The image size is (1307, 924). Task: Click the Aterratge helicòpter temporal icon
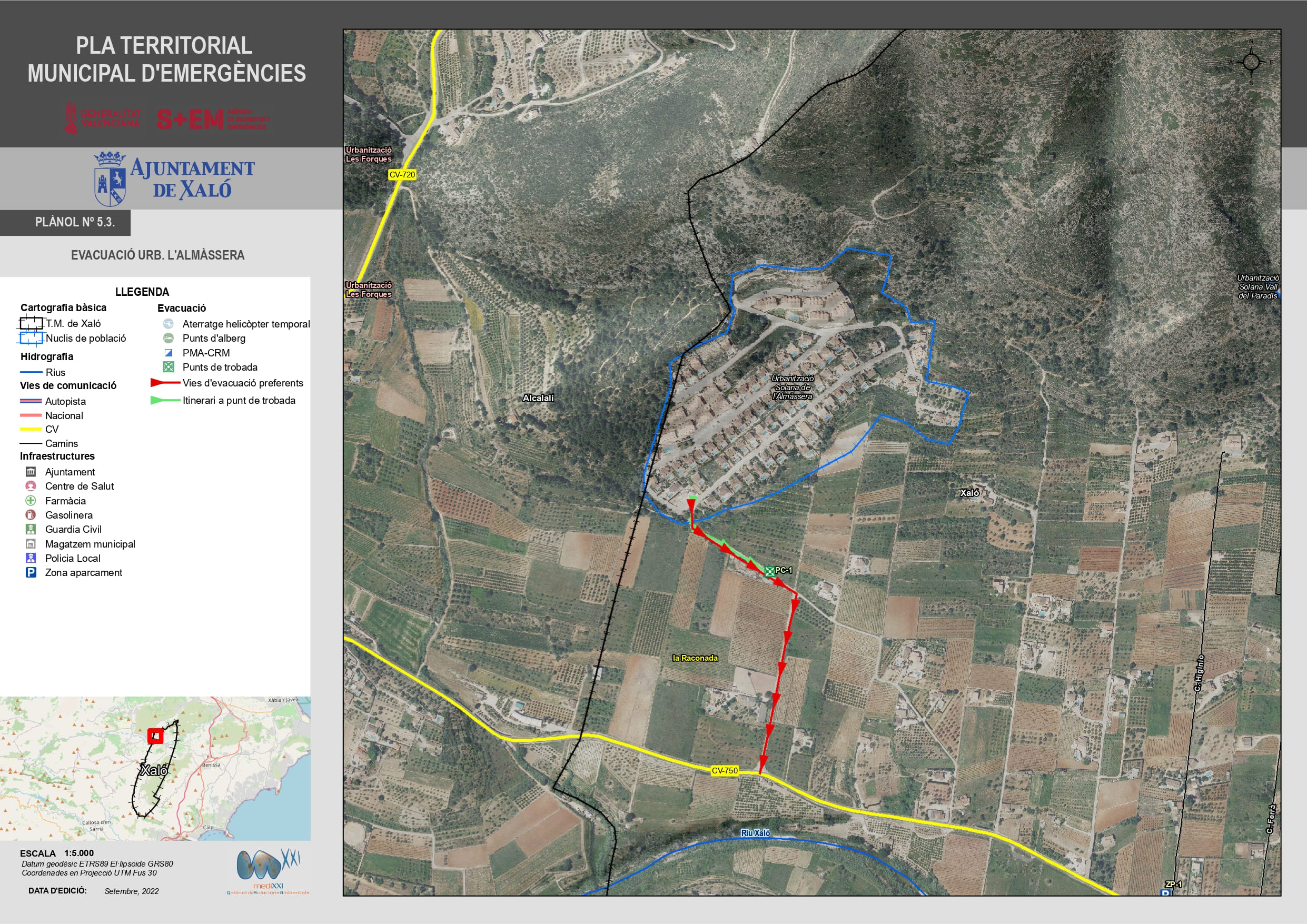pos(169,323)
